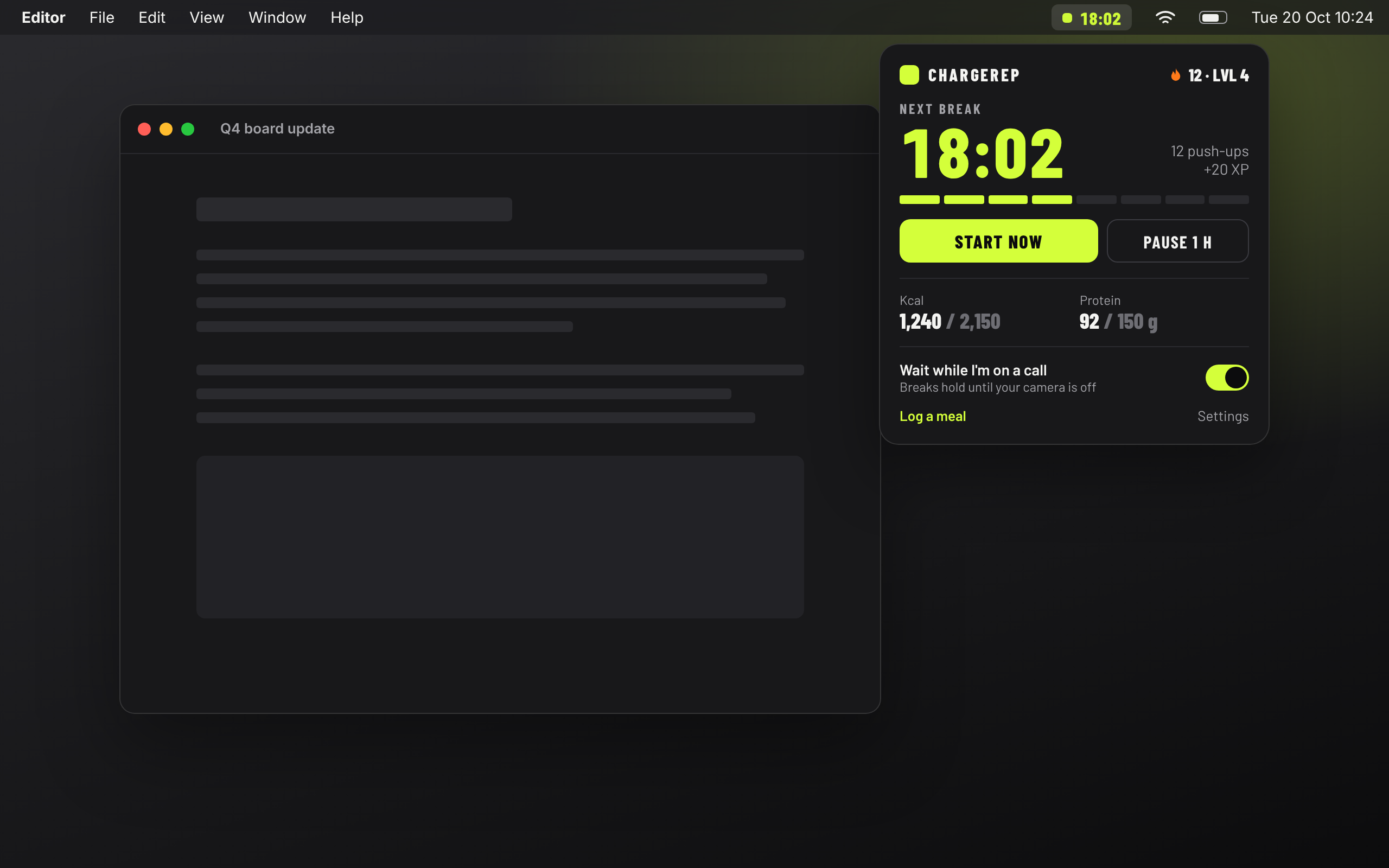Open the Window menu

click(x=277, y=18)
